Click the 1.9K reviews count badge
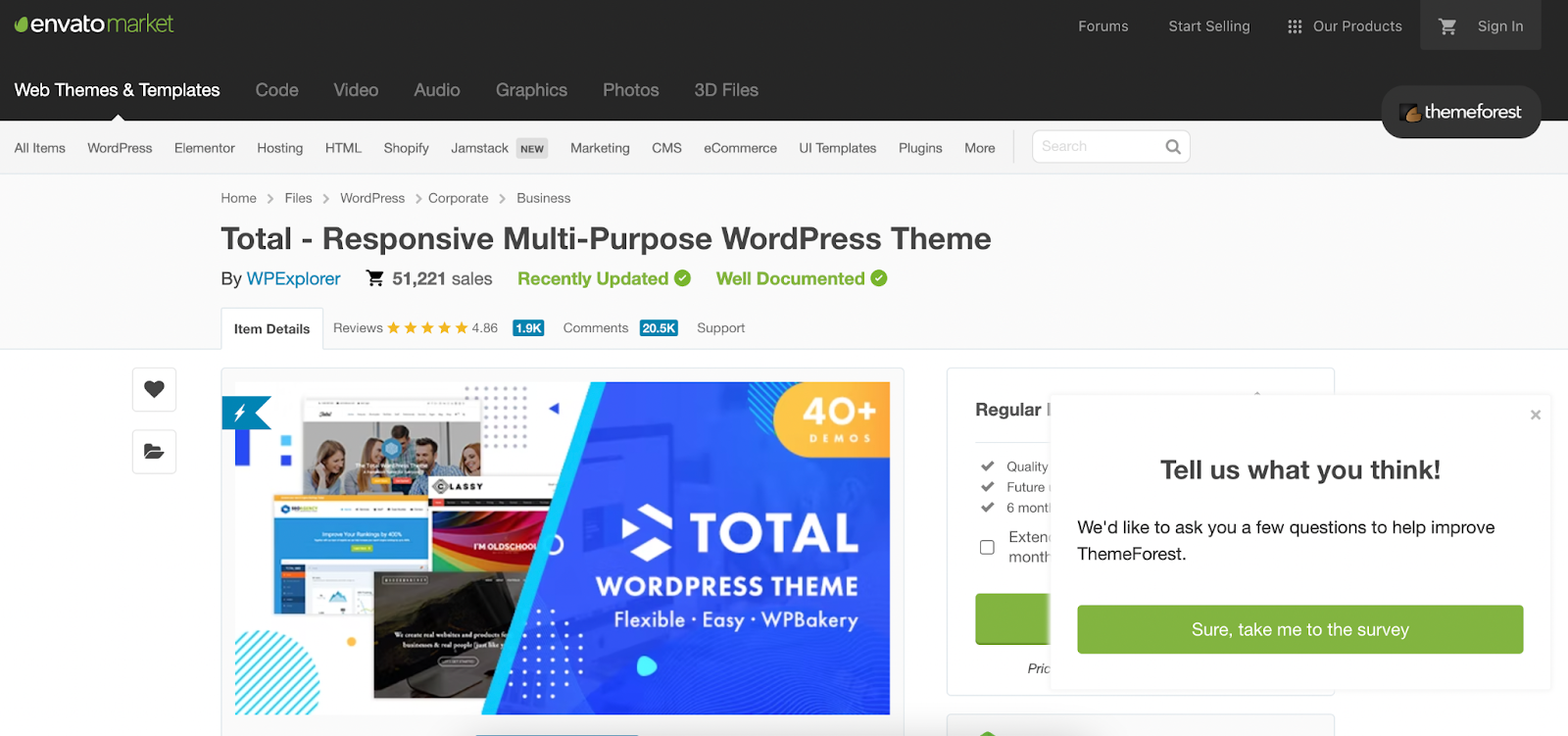This screenshot has width=1568, height=736. click(x=528, y=328)
